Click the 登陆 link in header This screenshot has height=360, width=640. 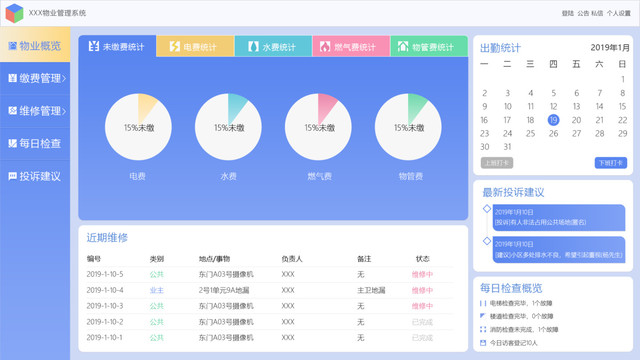[x=567, y=13]
